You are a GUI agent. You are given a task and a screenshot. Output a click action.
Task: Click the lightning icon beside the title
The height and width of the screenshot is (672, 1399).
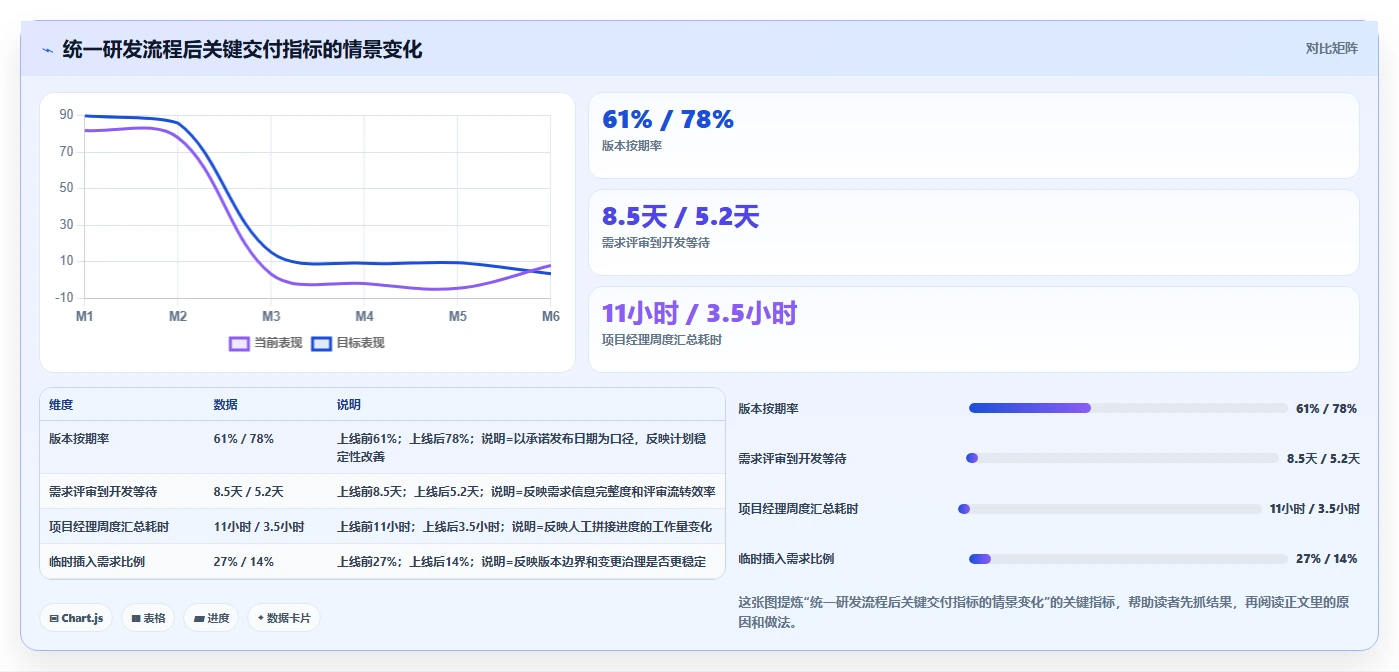click(47, 49)
